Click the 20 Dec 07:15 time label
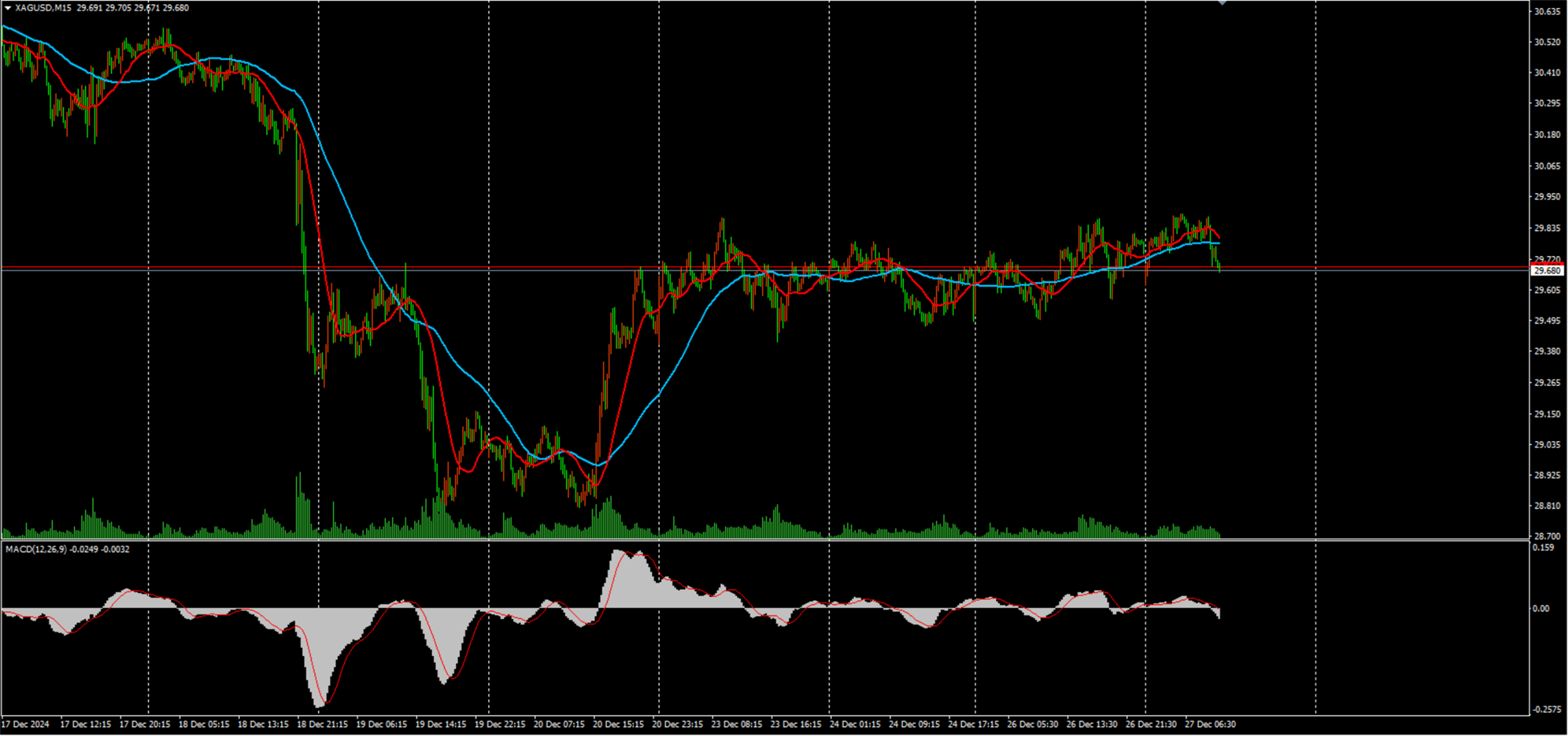 click(x=559, y=725)
